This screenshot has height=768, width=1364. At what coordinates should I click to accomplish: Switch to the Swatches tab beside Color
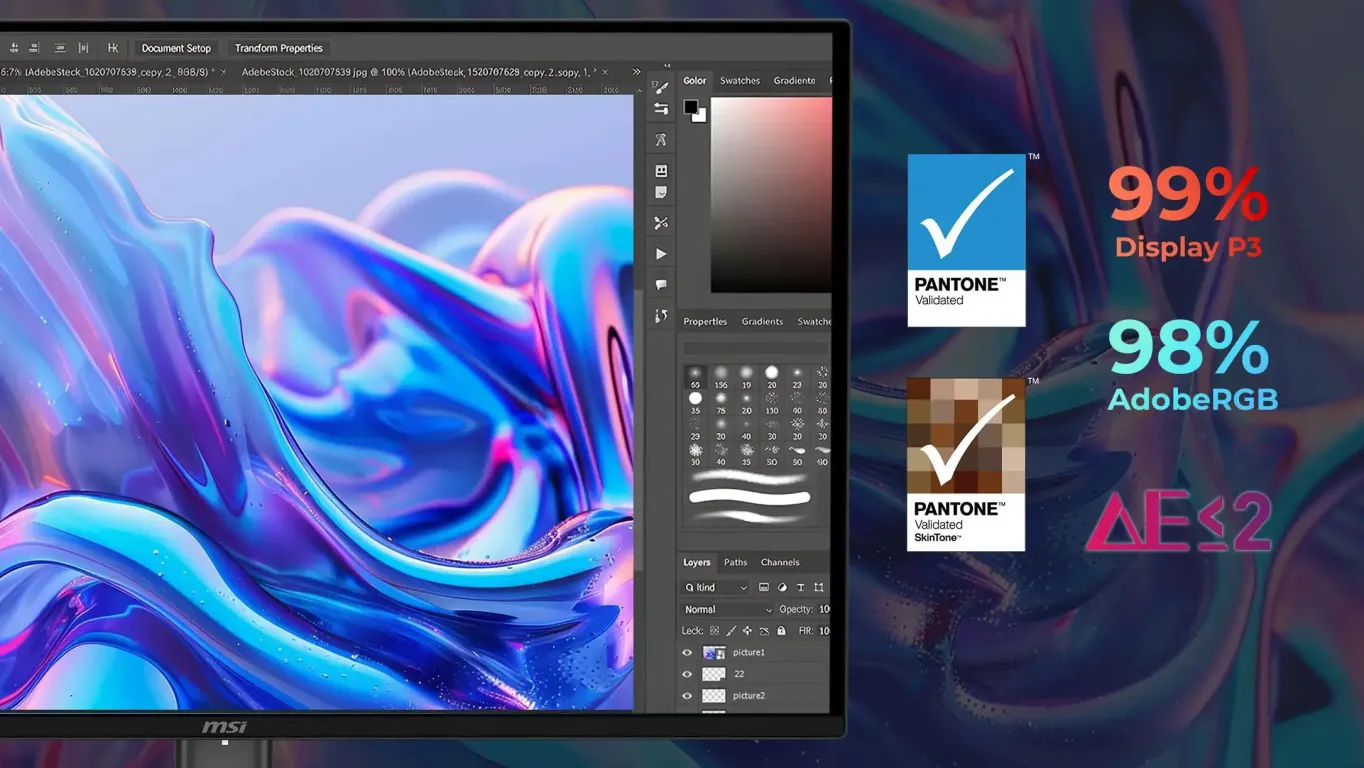pyautogui.click(x=740, y=80)
